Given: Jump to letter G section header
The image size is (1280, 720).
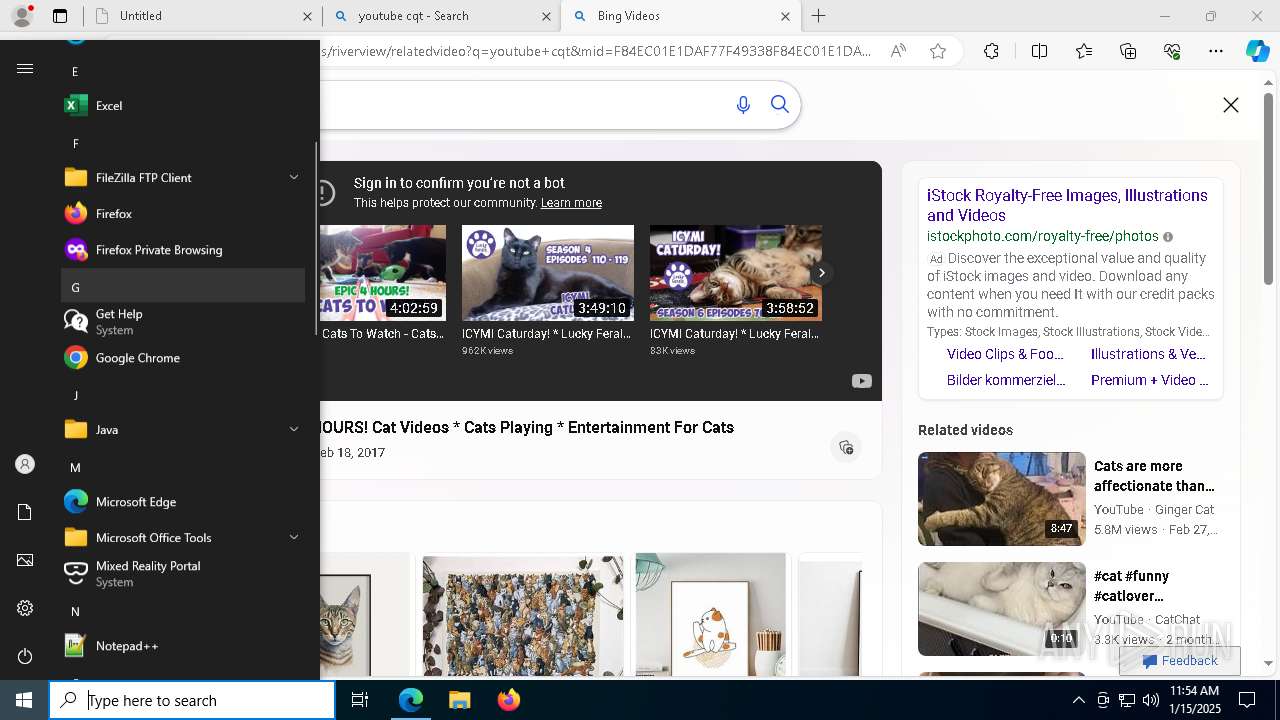Looking at the screenshot, I should 183,286.
